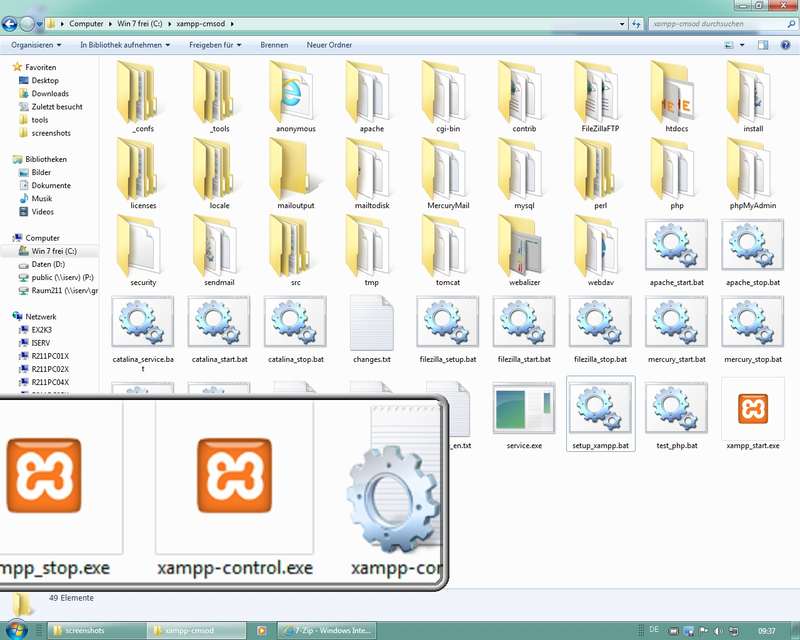The height and width of the screenshot is (640, 800).
Task: Open the Help button
Action: [786, 45]
